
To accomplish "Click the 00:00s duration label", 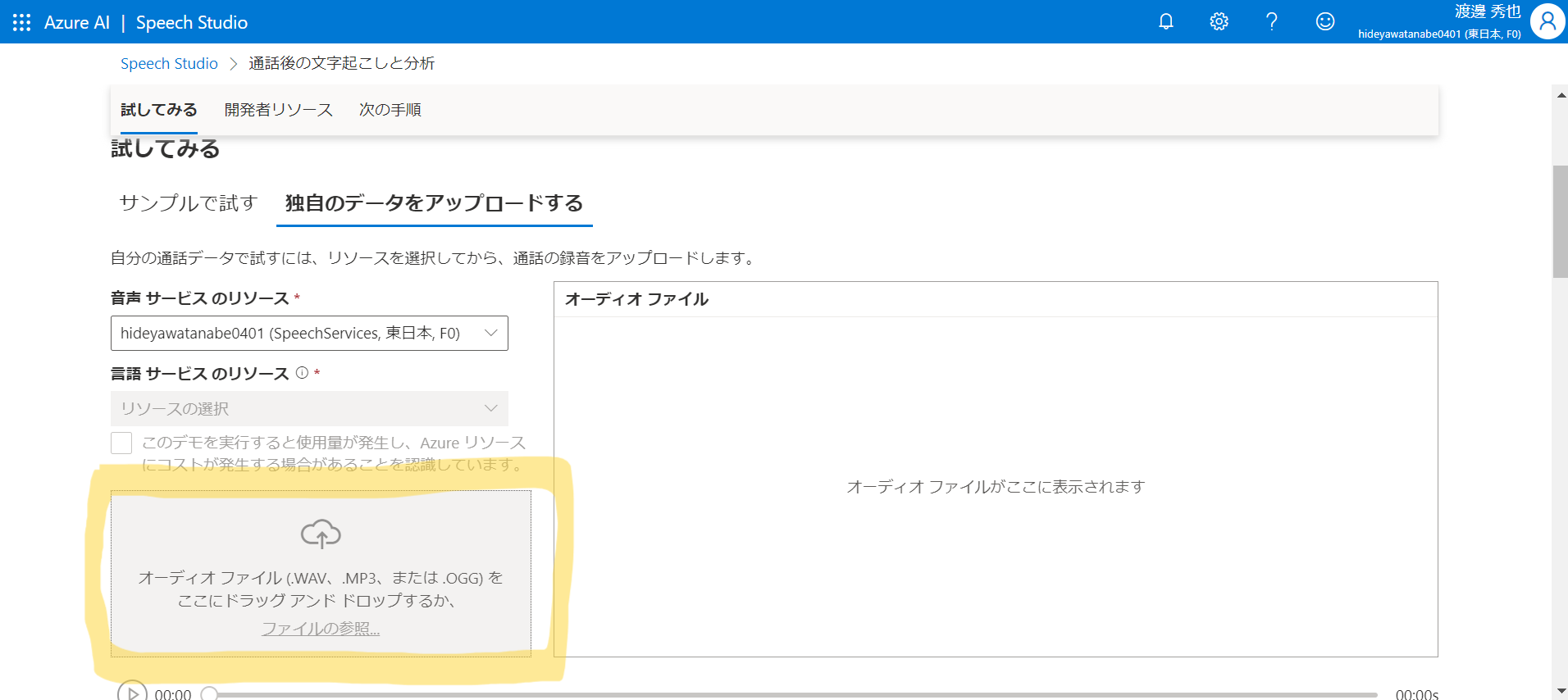I will click(1417, 693).
